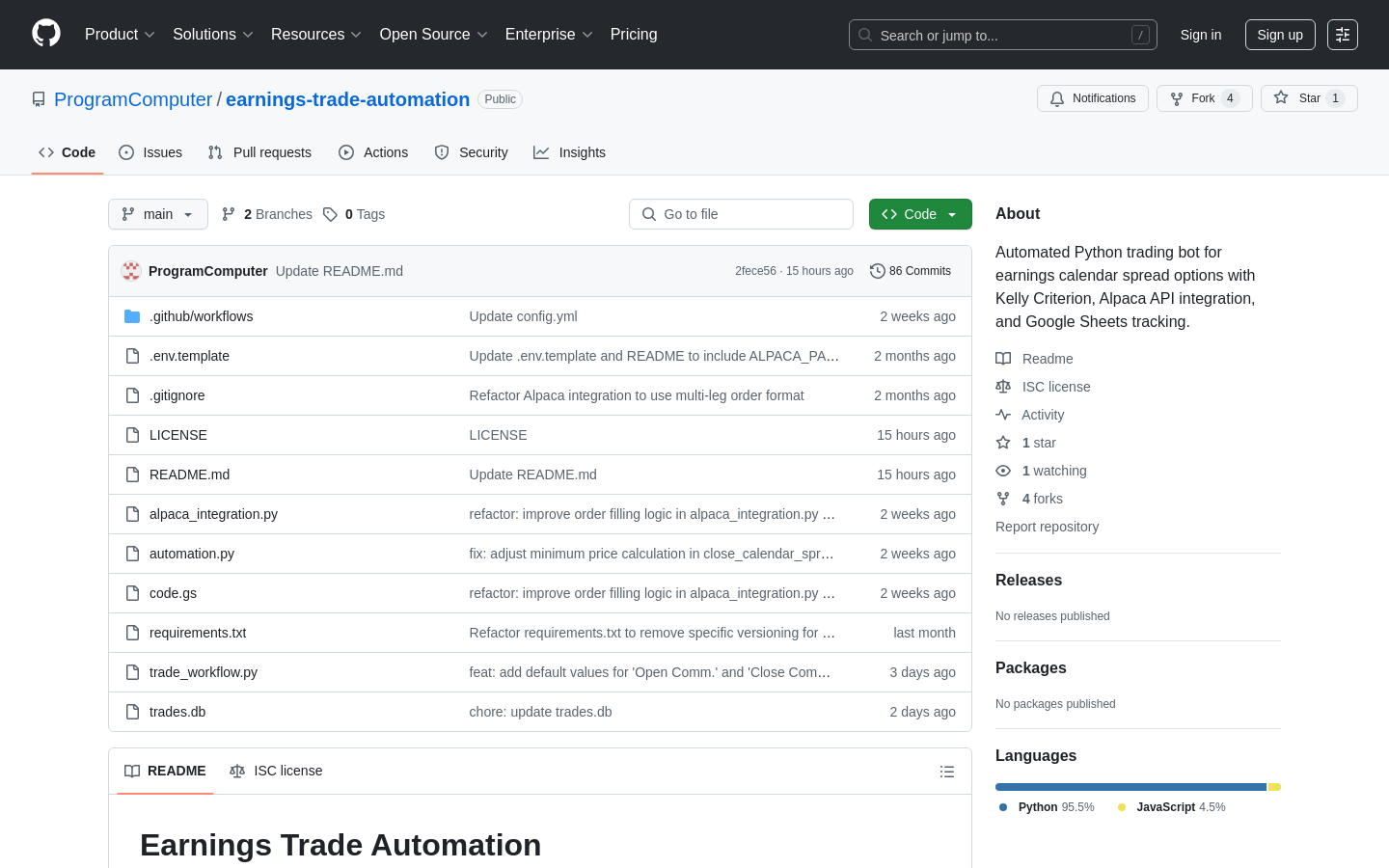Screen dimensions: 1389x868
Task: Click the branches icon next to 2 Branches
Action: coord(229,214)
